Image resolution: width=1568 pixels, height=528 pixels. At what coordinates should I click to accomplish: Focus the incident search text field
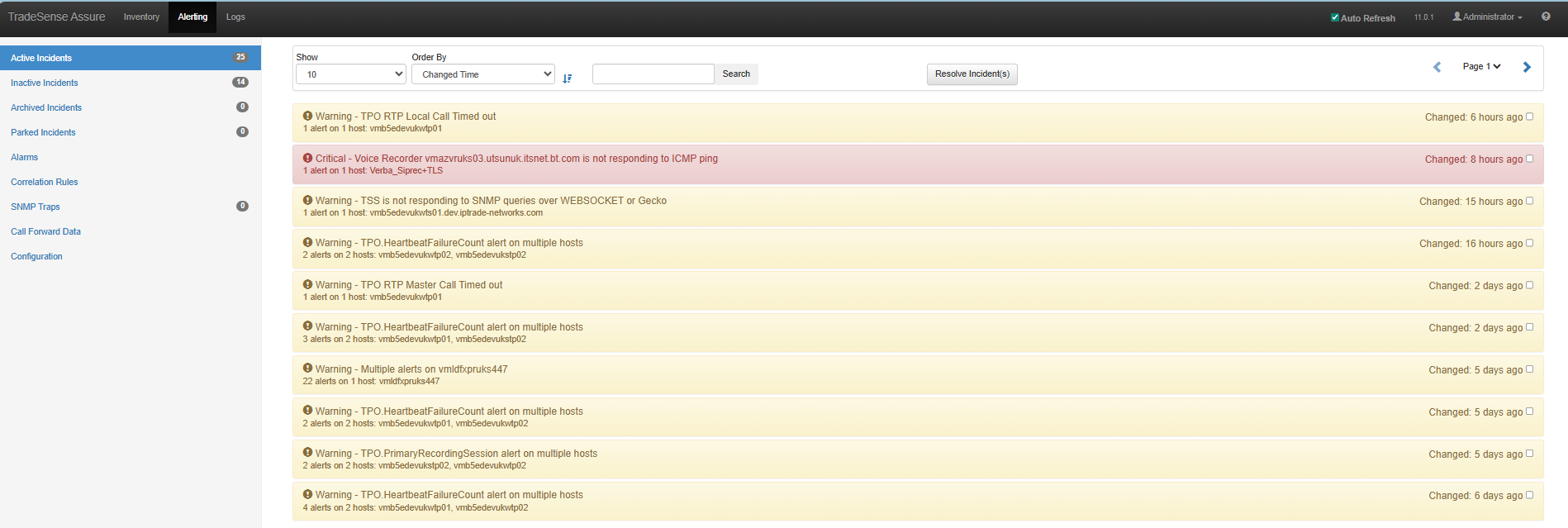coord(653,74)
